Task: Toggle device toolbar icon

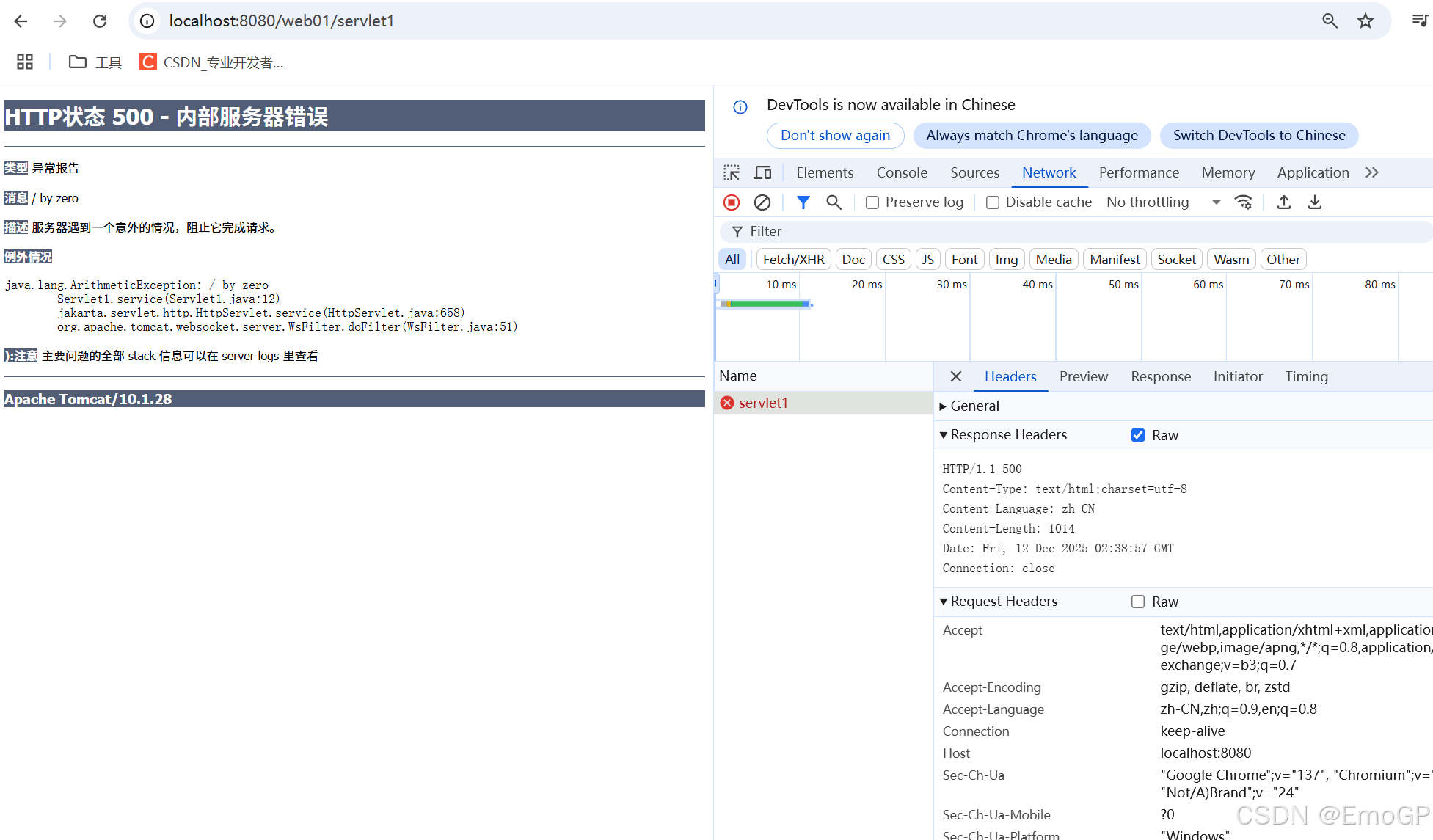Action: [762, 172]
